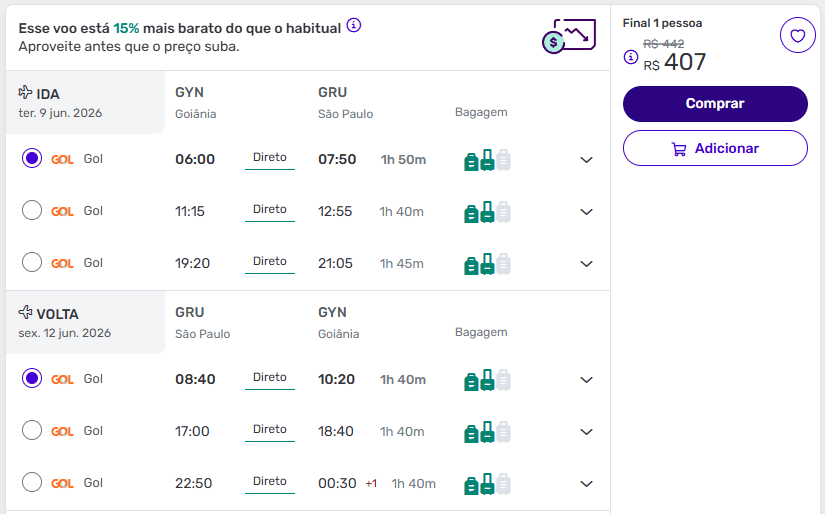The image size is (825, 514).
Task: Click the heart favorite icon
Action: point(797,36)
